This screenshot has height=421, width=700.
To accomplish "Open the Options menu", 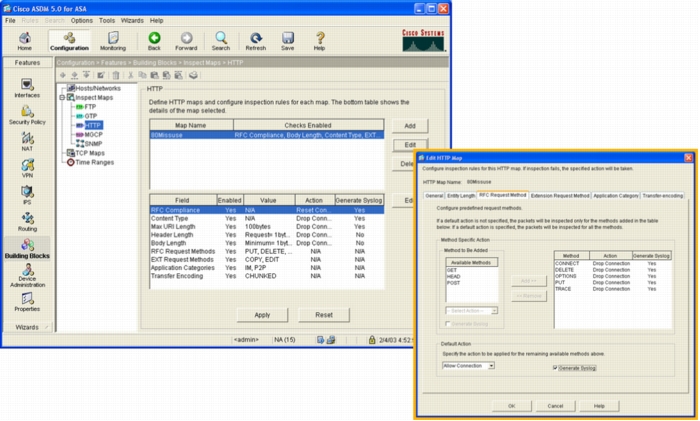I will pos(82,21).
